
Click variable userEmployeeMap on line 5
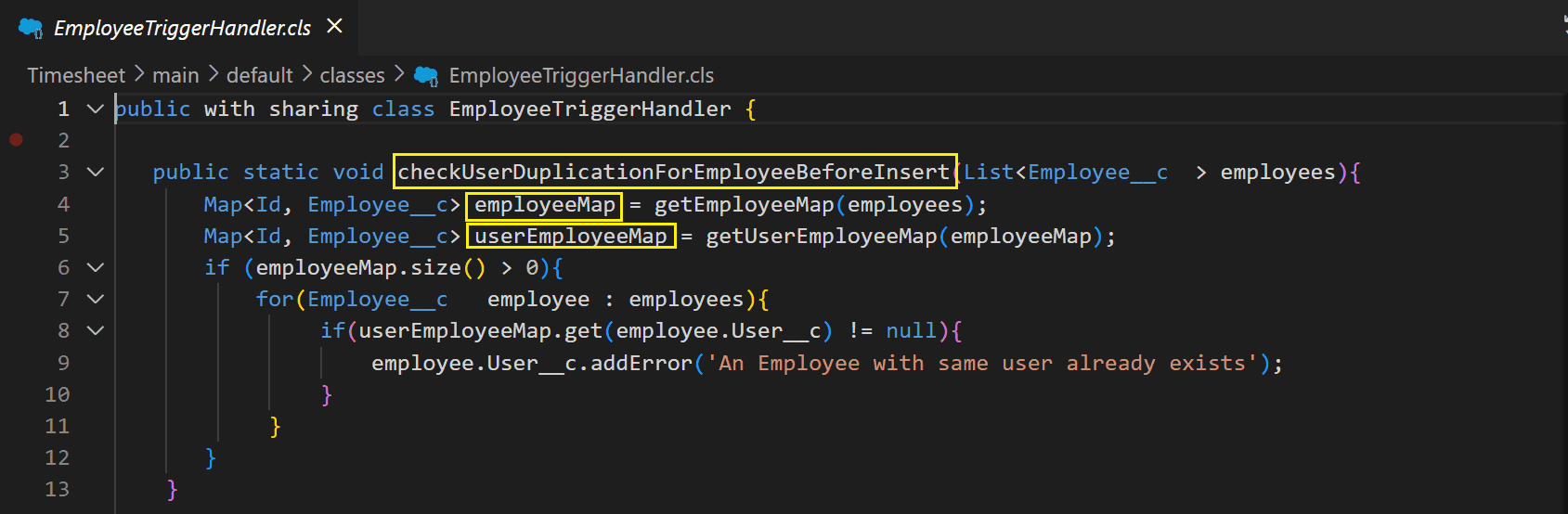click(x=571, y=236)
